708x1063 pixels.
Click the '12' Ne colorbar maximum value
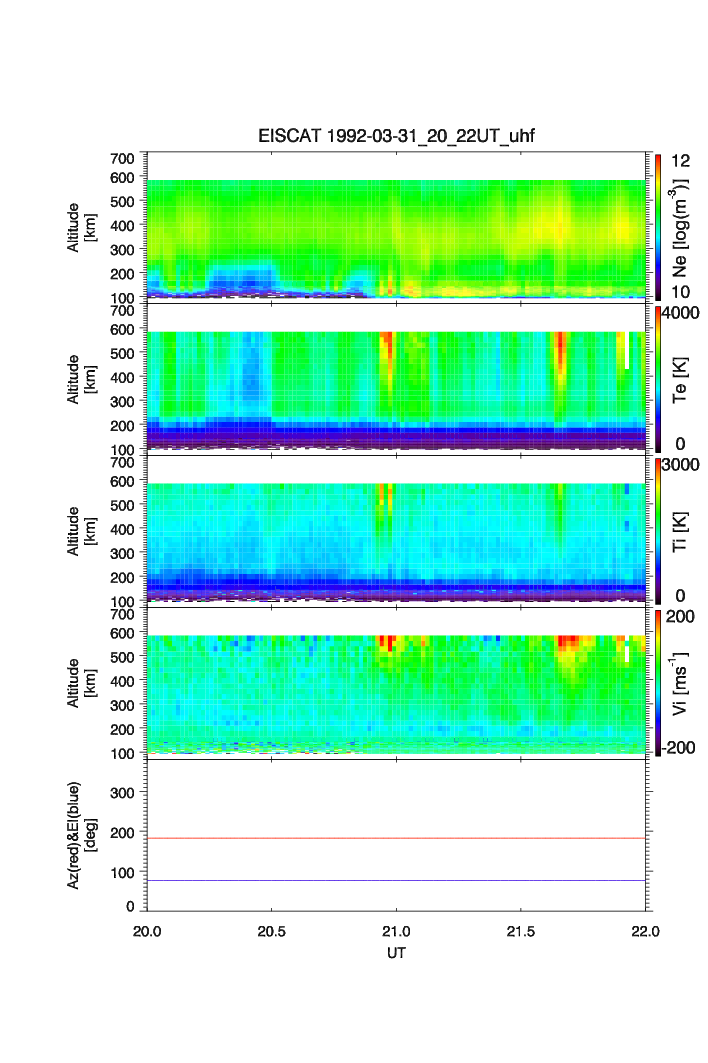click(680, 161)
